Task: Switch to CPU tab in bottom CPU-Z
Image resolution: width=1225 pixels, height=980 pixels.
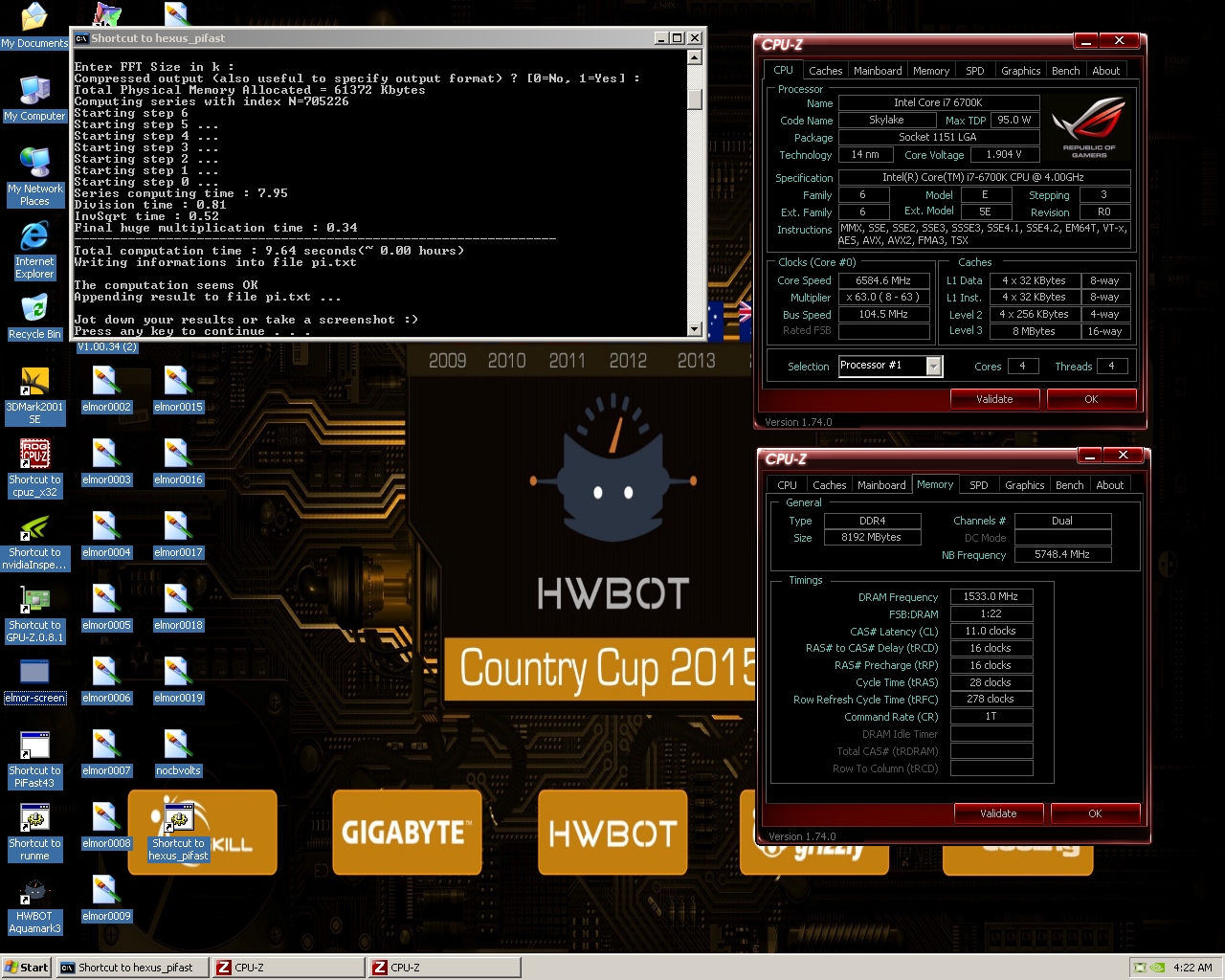Action: (x=787, y=485)
